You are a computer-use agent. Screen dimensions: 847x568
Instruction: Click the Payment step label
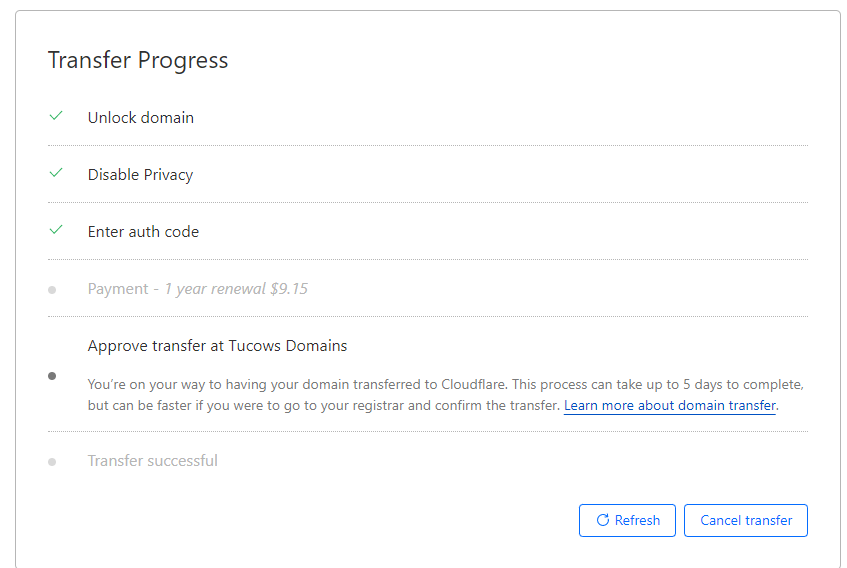117,289
